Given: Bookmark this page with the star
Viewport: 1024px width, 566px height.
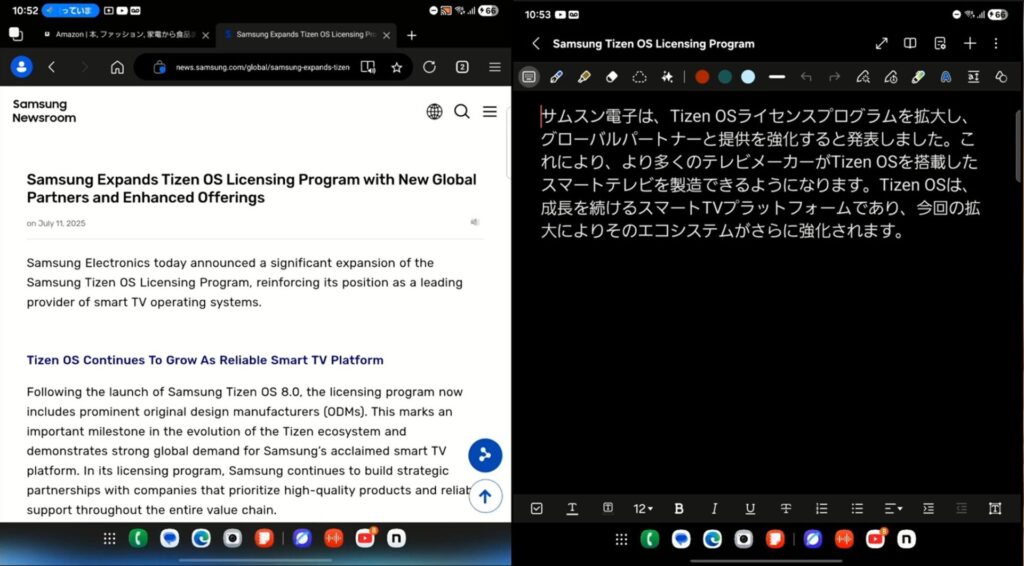Looking at the screenshot, I should [x=396, y=67].
